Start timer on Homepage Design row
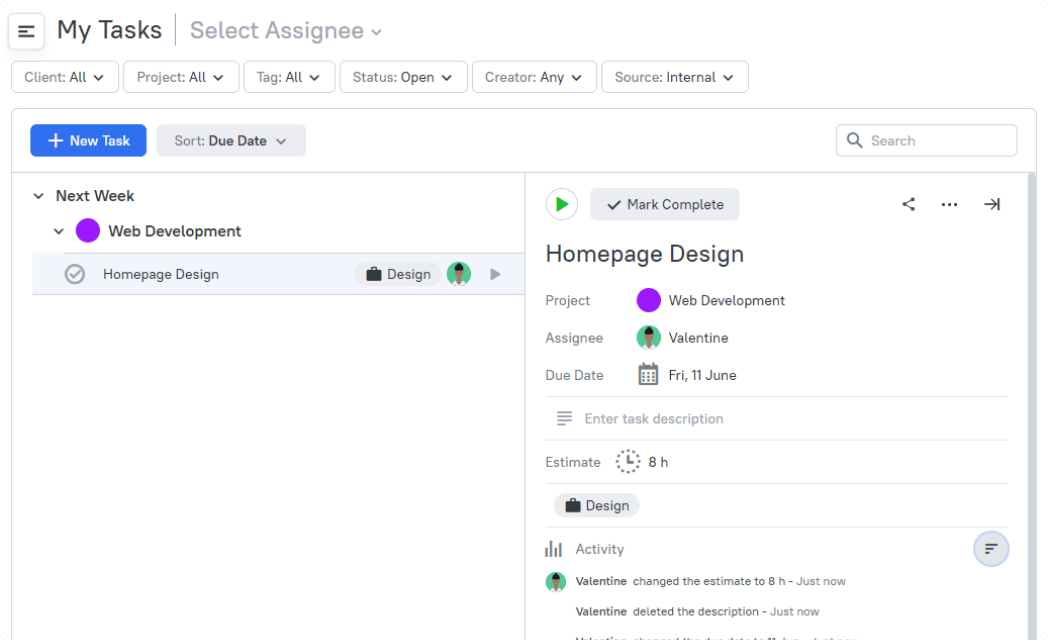 pos(495,274)
